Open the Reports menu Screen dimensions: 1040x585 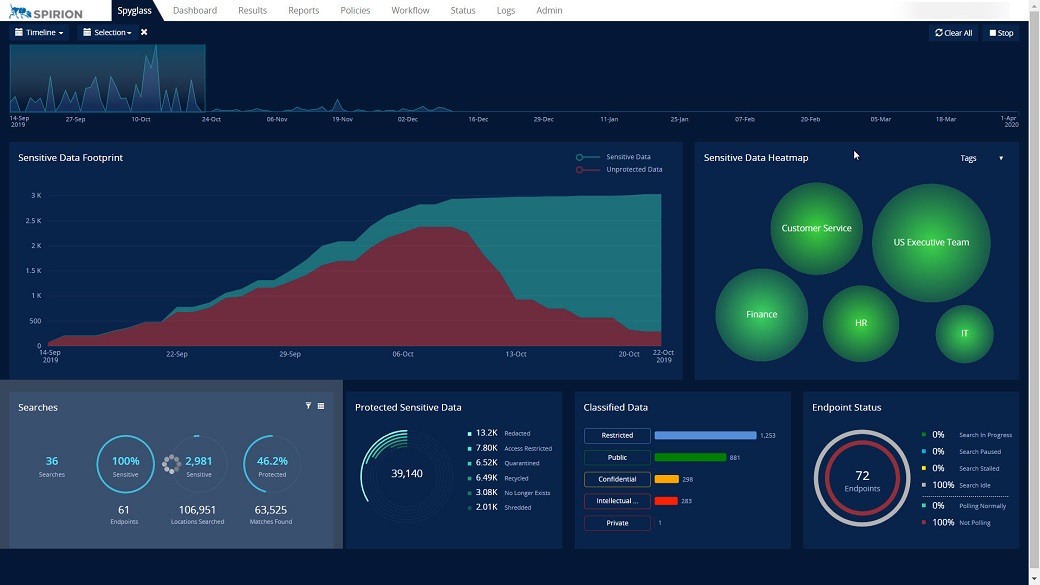pos(303,10)
